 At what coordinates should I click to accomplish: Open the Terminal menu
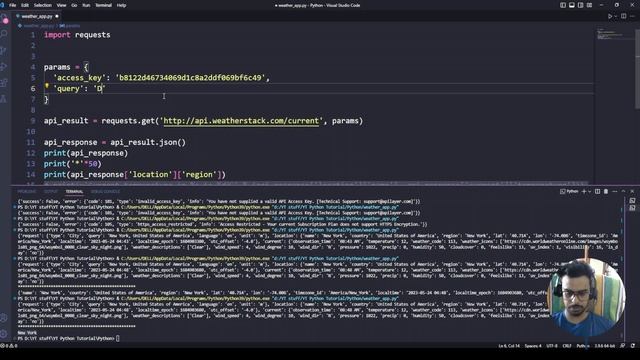(103, 5)
